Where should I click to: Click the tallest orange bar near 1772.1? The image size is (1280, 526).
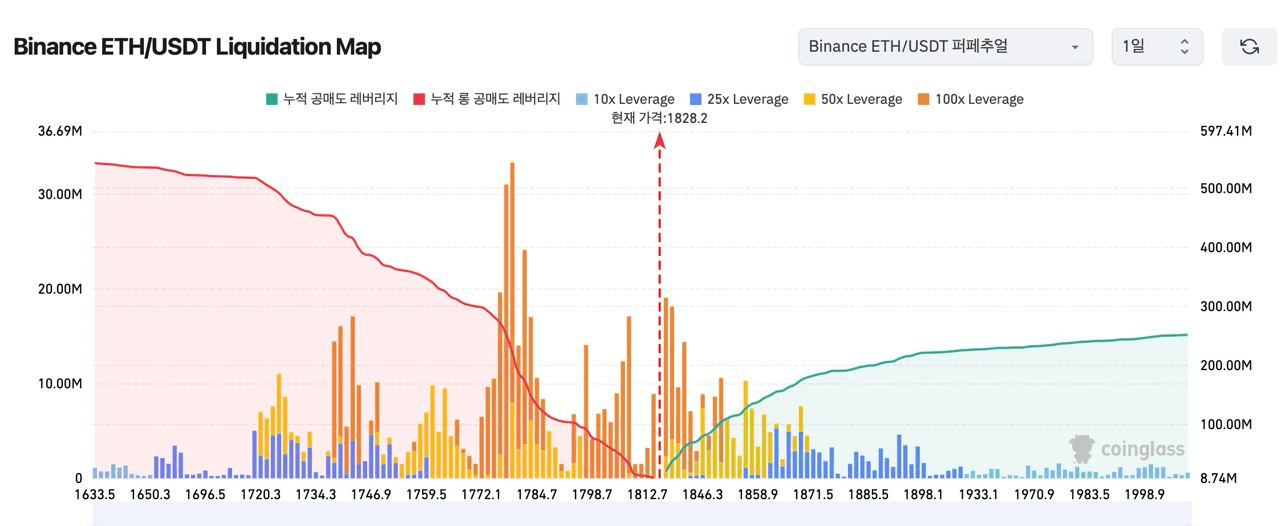pos(512,320)
